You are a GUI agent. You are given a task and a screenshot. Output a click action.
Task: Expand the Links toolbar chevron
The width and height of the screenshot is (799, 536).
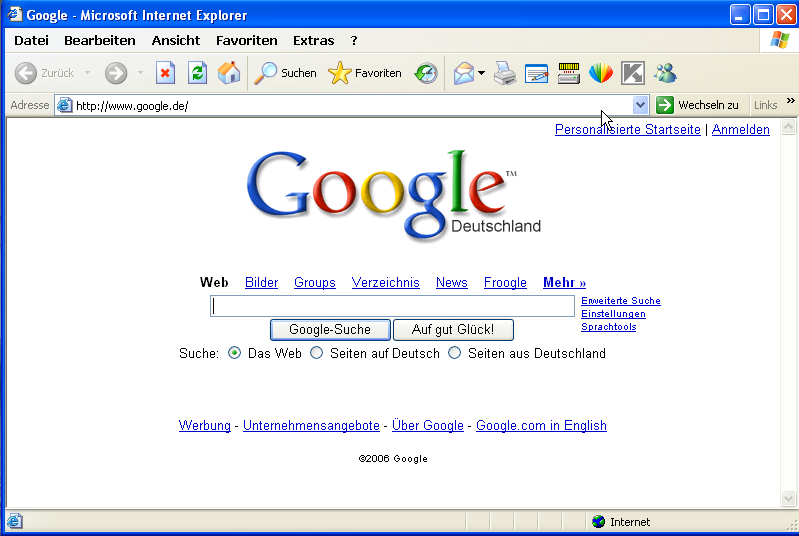point(790,100)
